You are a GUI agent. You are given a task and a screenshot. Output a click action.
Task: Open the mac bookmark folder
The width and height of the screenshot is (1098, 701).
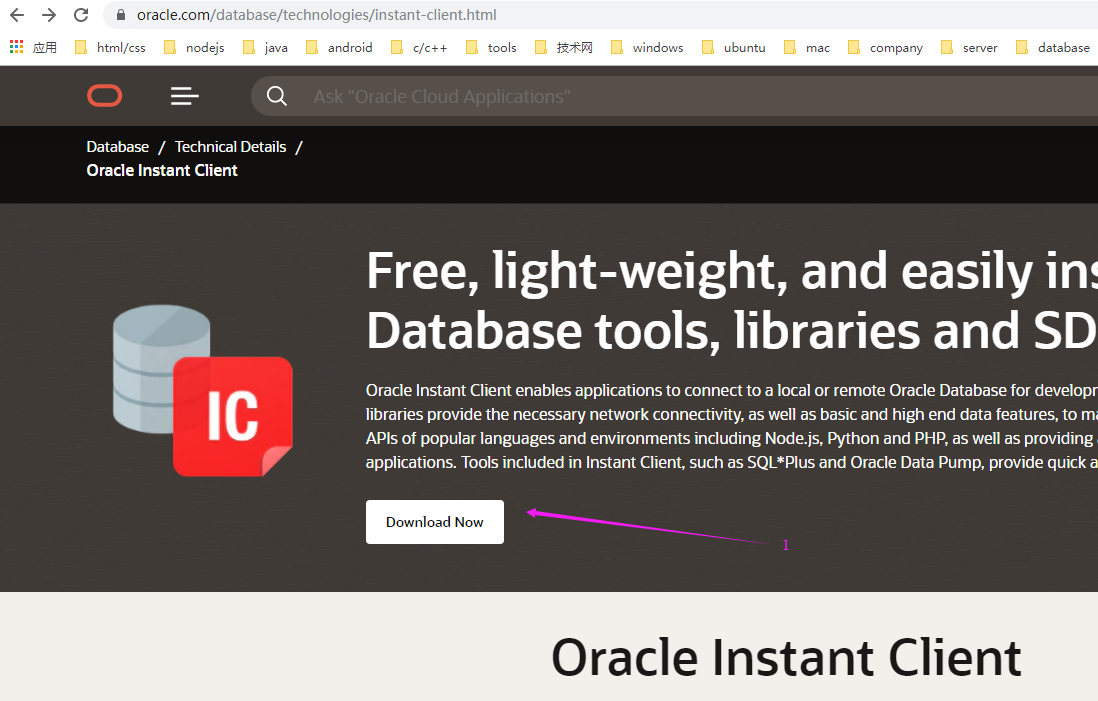coord(807,47)
